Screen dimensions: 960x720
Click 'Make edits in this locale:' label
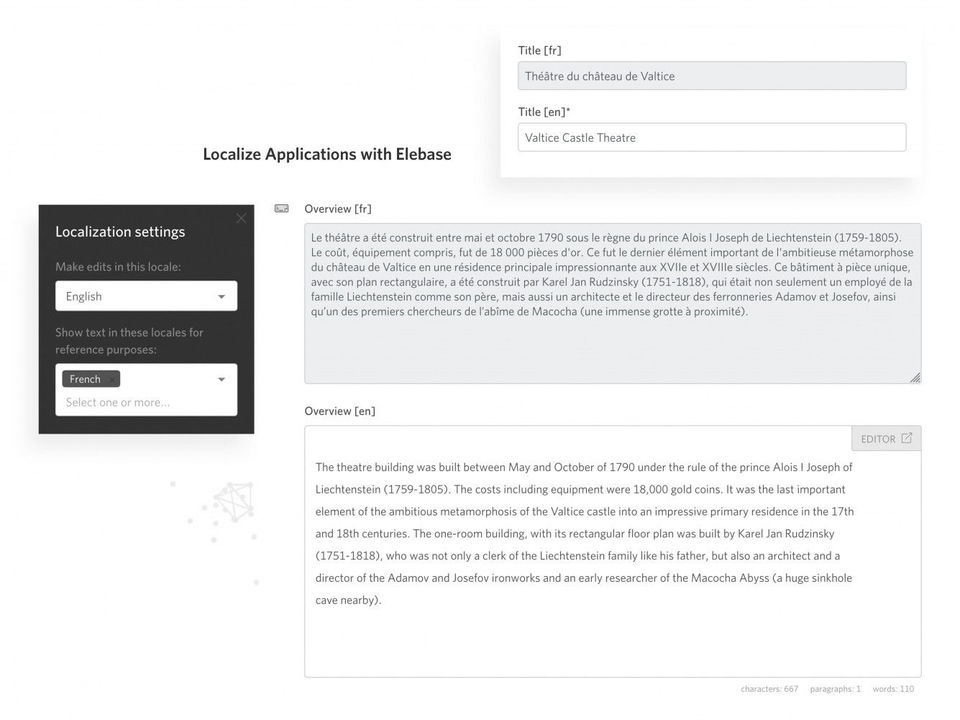click(118, 267)
